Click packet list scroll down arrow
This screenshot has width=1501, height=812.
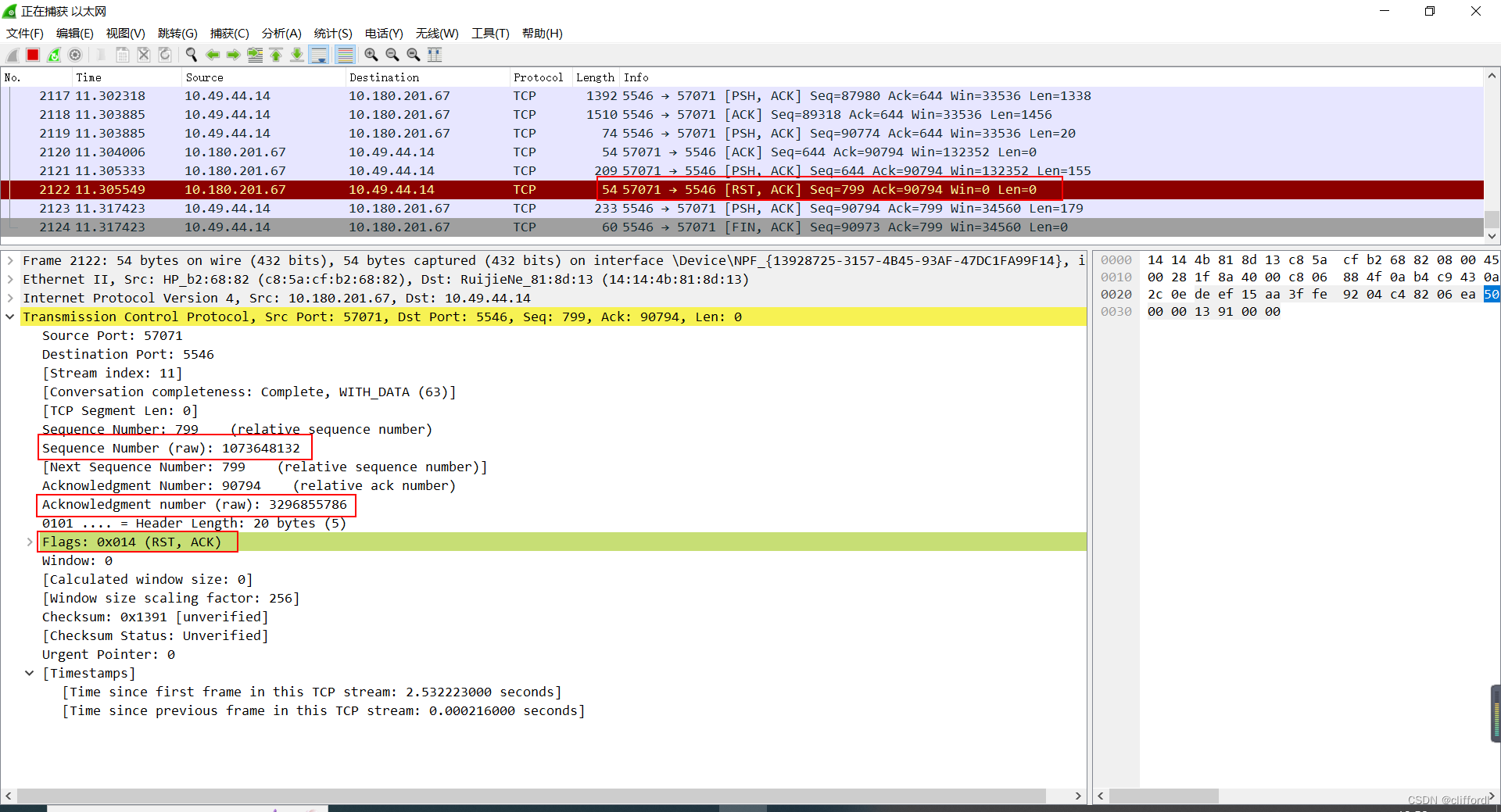(1492, 235)
